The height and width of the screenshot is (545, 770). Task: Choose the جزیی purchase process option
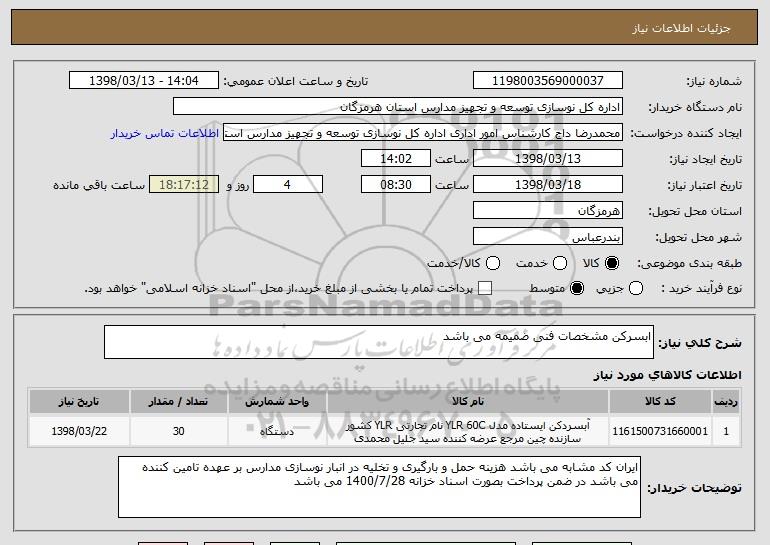click(635, 288)
